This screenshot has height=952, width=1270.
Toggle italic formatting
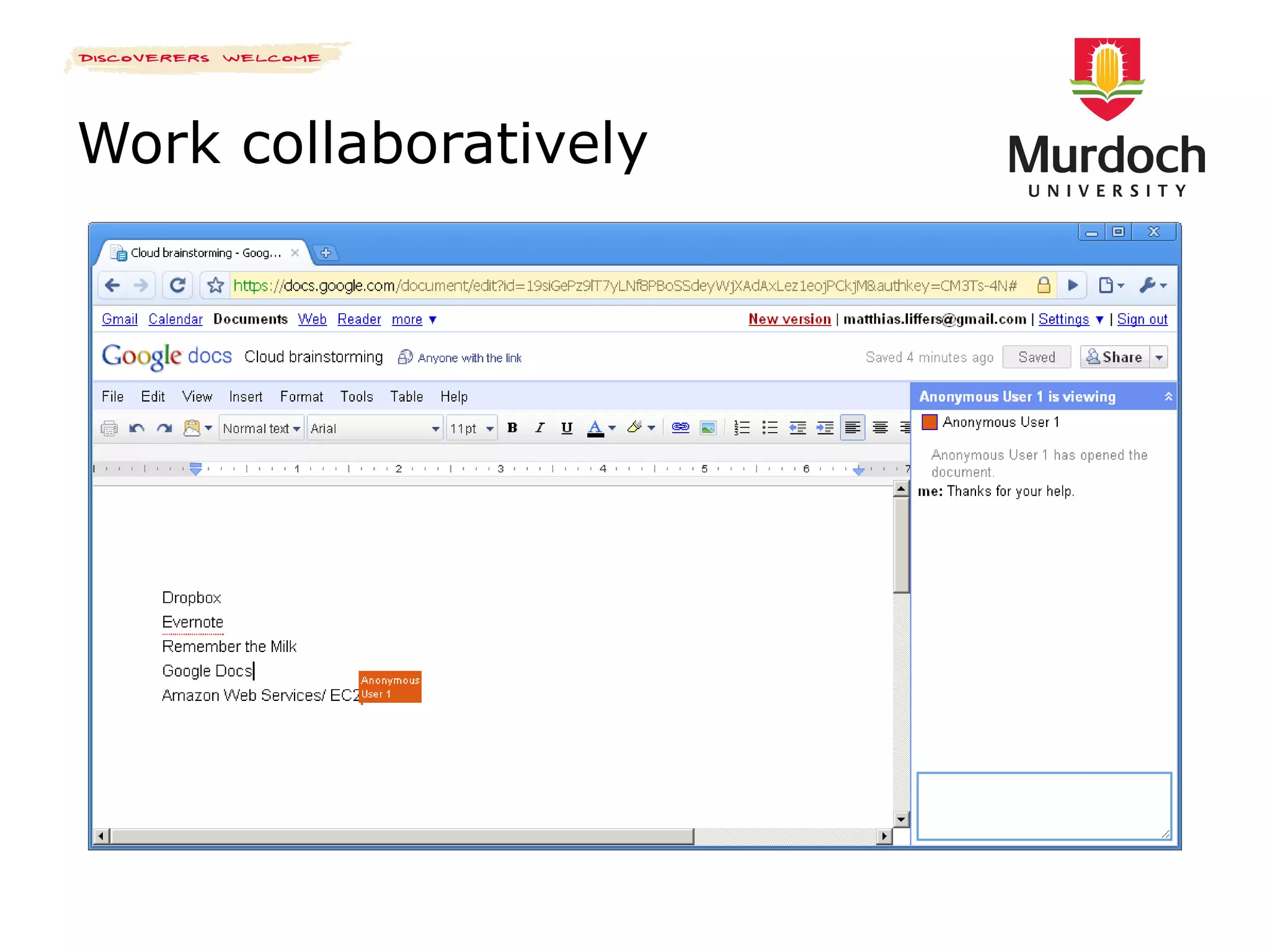pos(540,428)
